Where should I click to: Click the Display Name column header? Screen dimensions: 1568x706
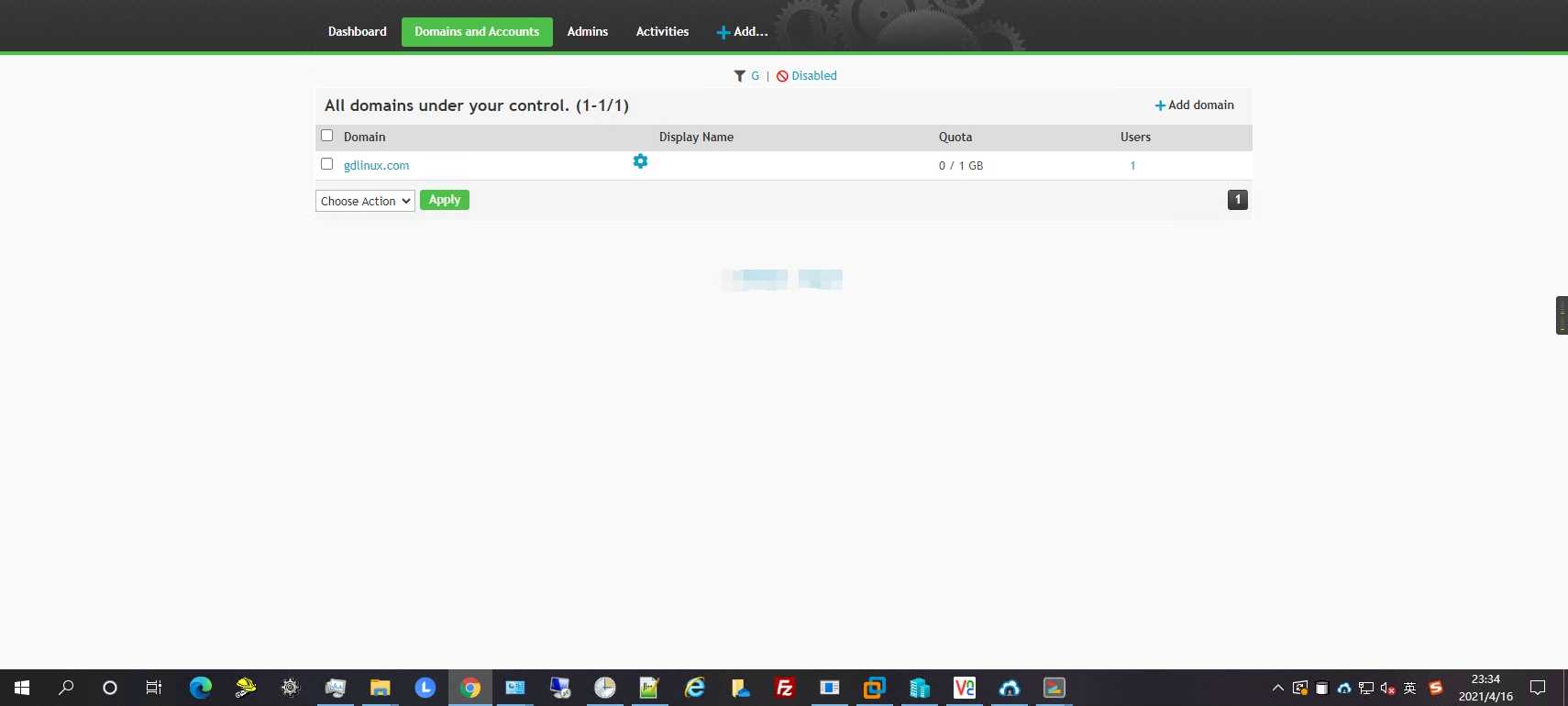(x=696, y=138)
